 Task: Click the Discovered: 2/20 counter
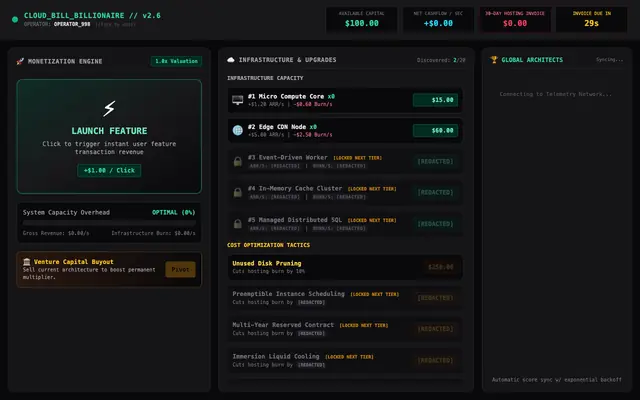tap(441, 60)
